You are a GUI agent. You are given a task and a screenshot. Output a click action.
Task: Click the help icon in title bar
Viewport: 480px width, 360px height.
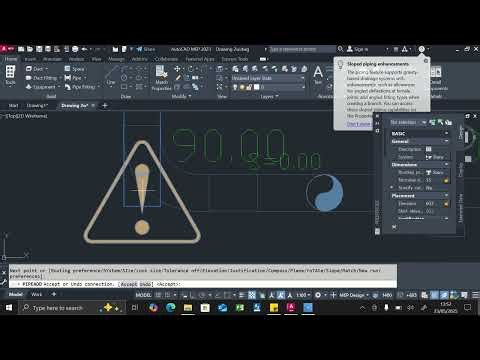click(422, 49)
